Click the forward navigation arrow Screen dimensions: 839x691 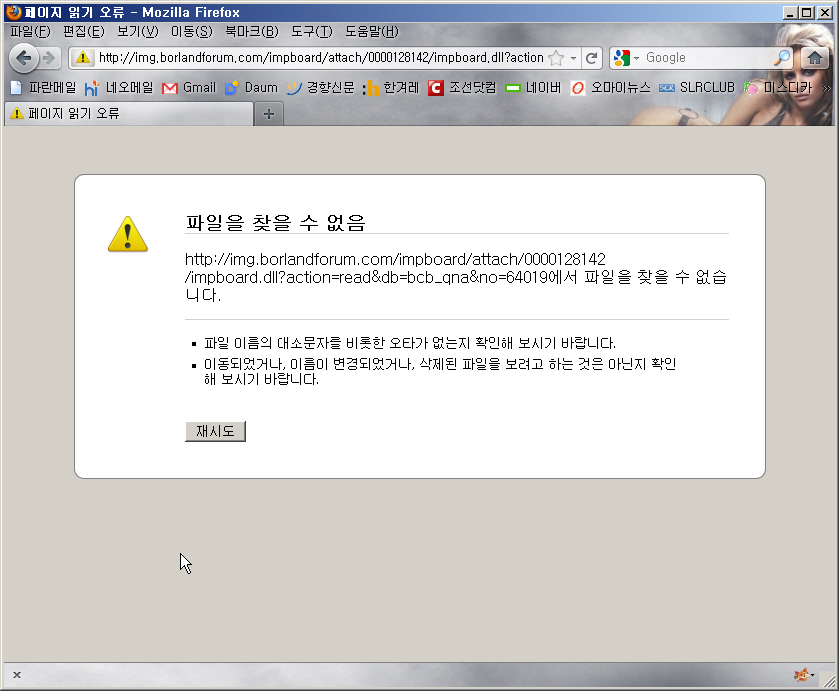[48, 57]
